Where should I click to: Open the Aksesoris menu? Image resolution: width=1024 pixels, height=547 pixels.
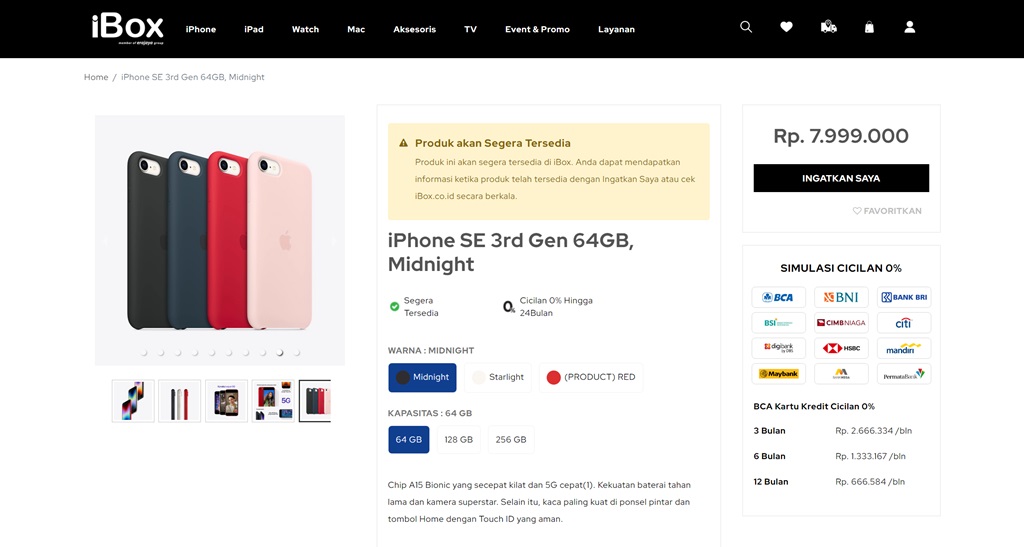click(414, 29)
